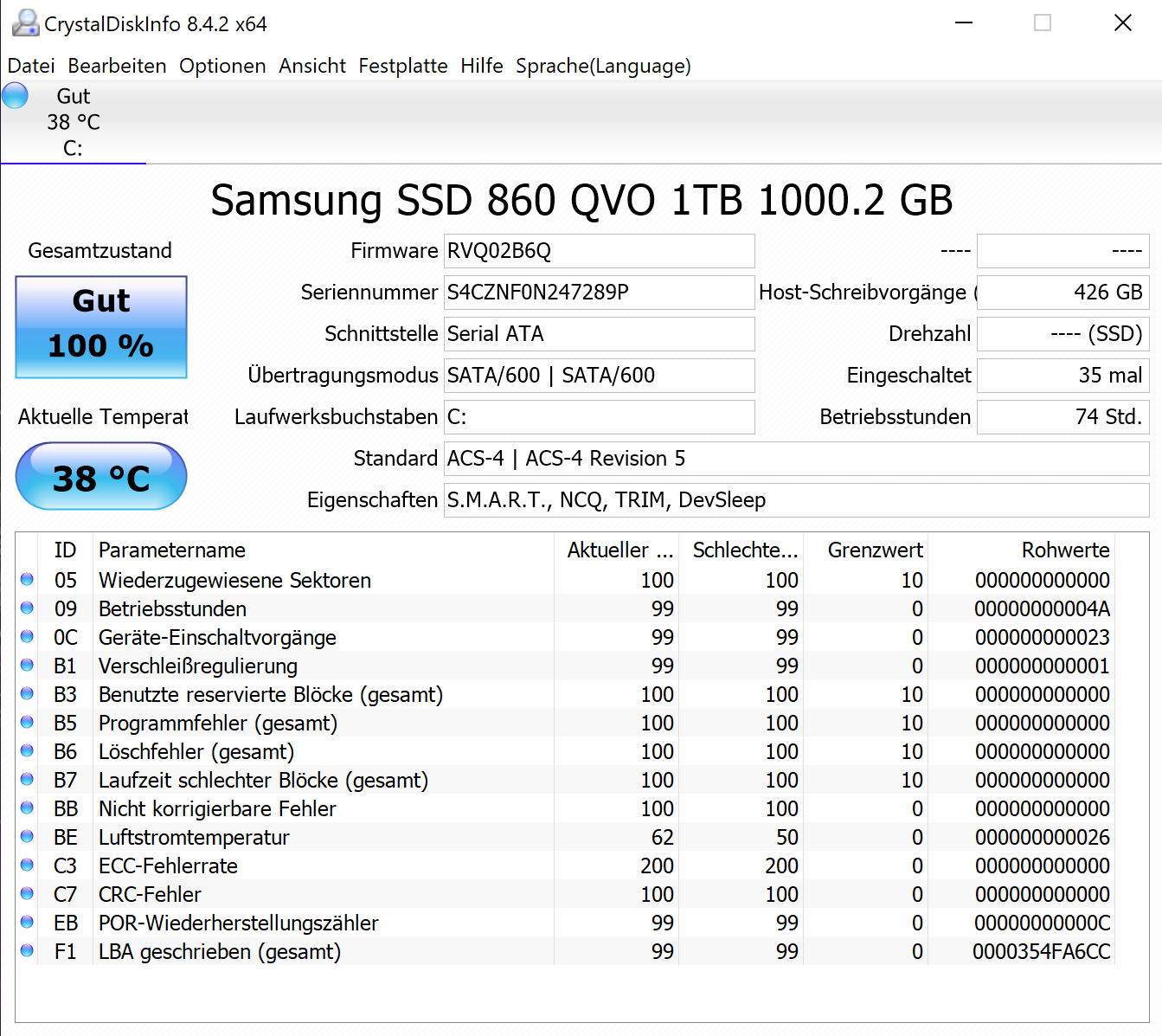Select the blue status orb for drive C:

click(15, 95)
